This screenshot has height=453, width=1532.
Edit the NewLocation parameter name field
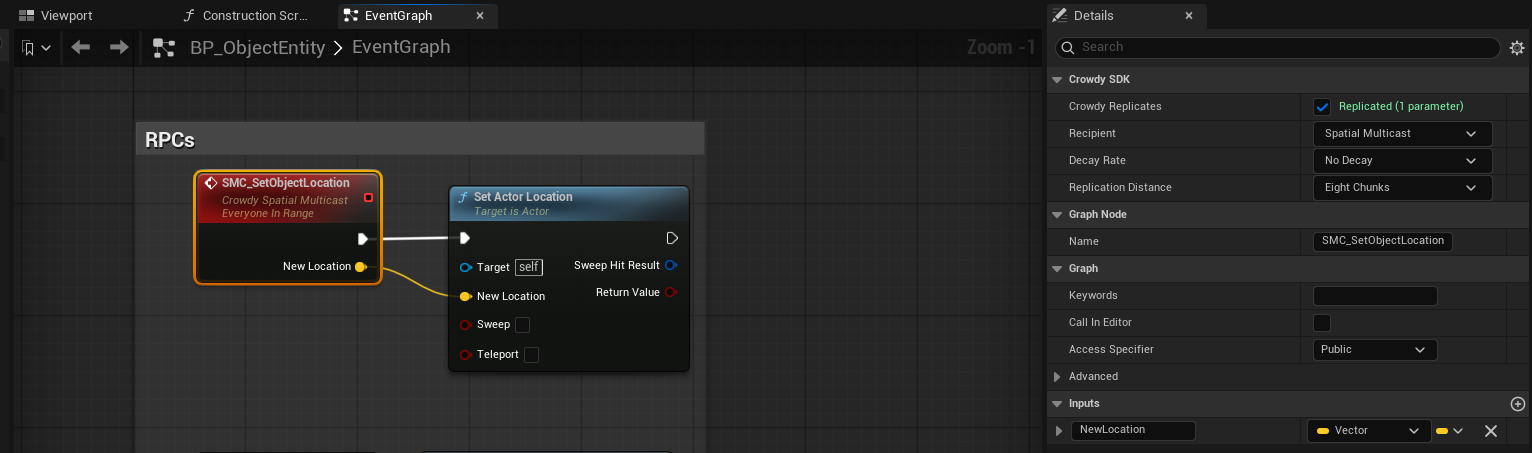(x=1133, y=430)
